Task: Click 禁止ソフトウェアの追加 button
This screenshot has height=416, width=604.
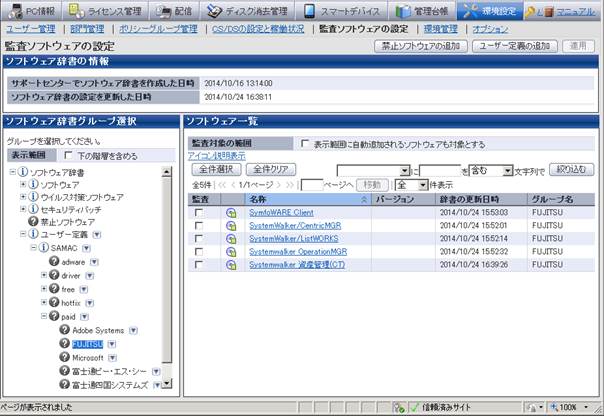Action: 421,46
